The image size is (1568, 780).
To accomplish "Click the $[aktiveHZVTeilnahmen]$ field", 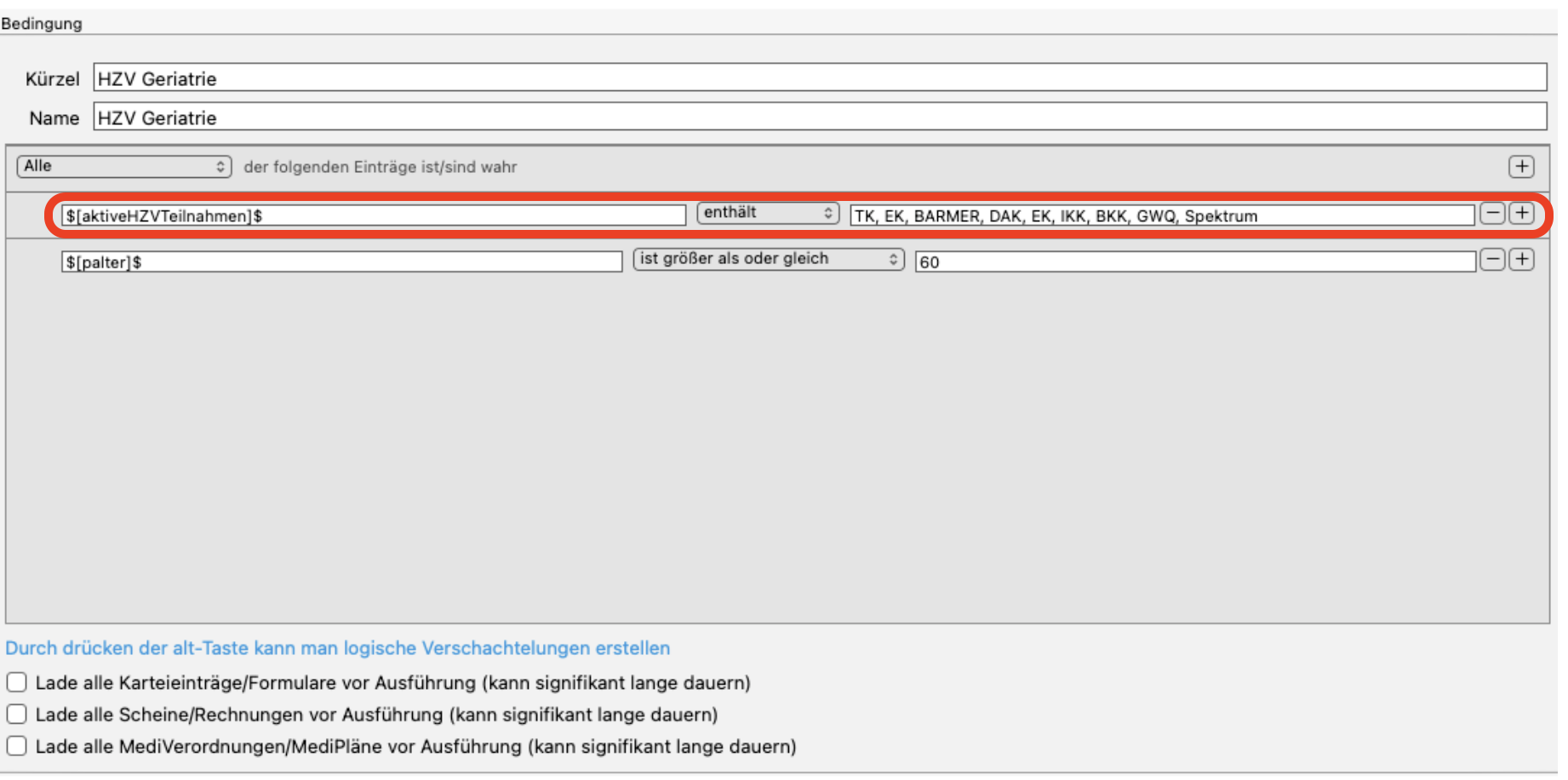I will coord(374,215).
